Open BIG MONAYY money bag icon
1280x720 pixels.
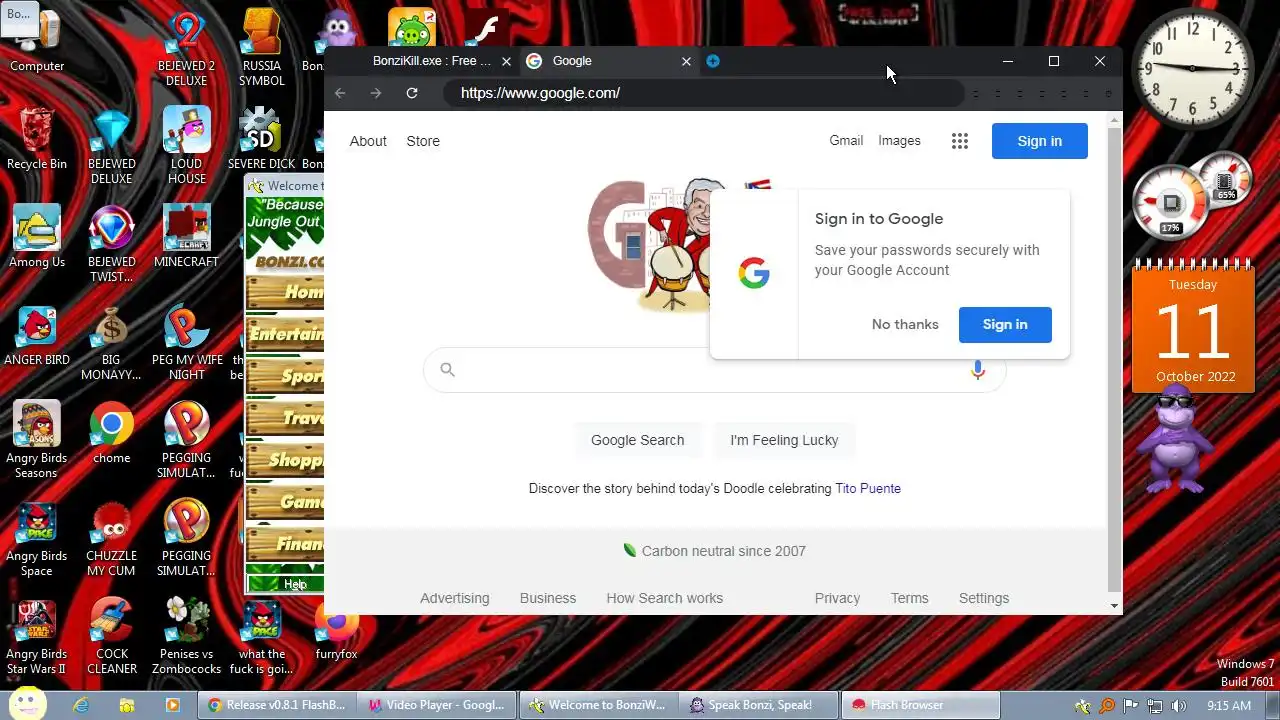[112, 342]
